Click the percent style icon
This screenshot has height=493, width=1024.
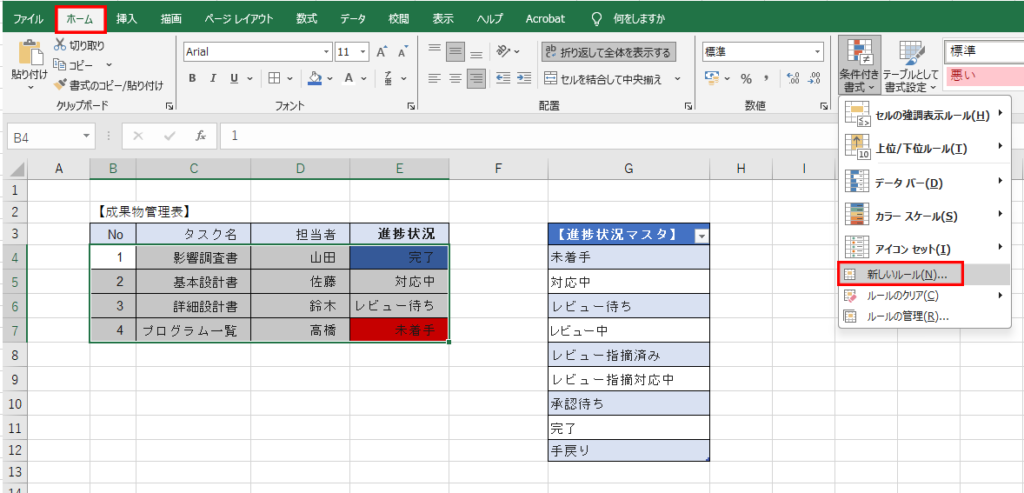pyautogui.click(x=745, y=78)
